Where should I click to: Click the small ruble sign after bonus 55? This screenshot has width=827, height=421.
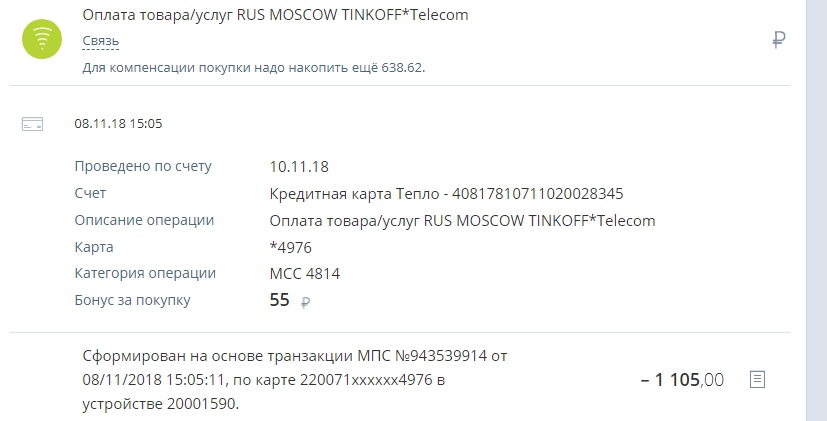click(305, 302)
